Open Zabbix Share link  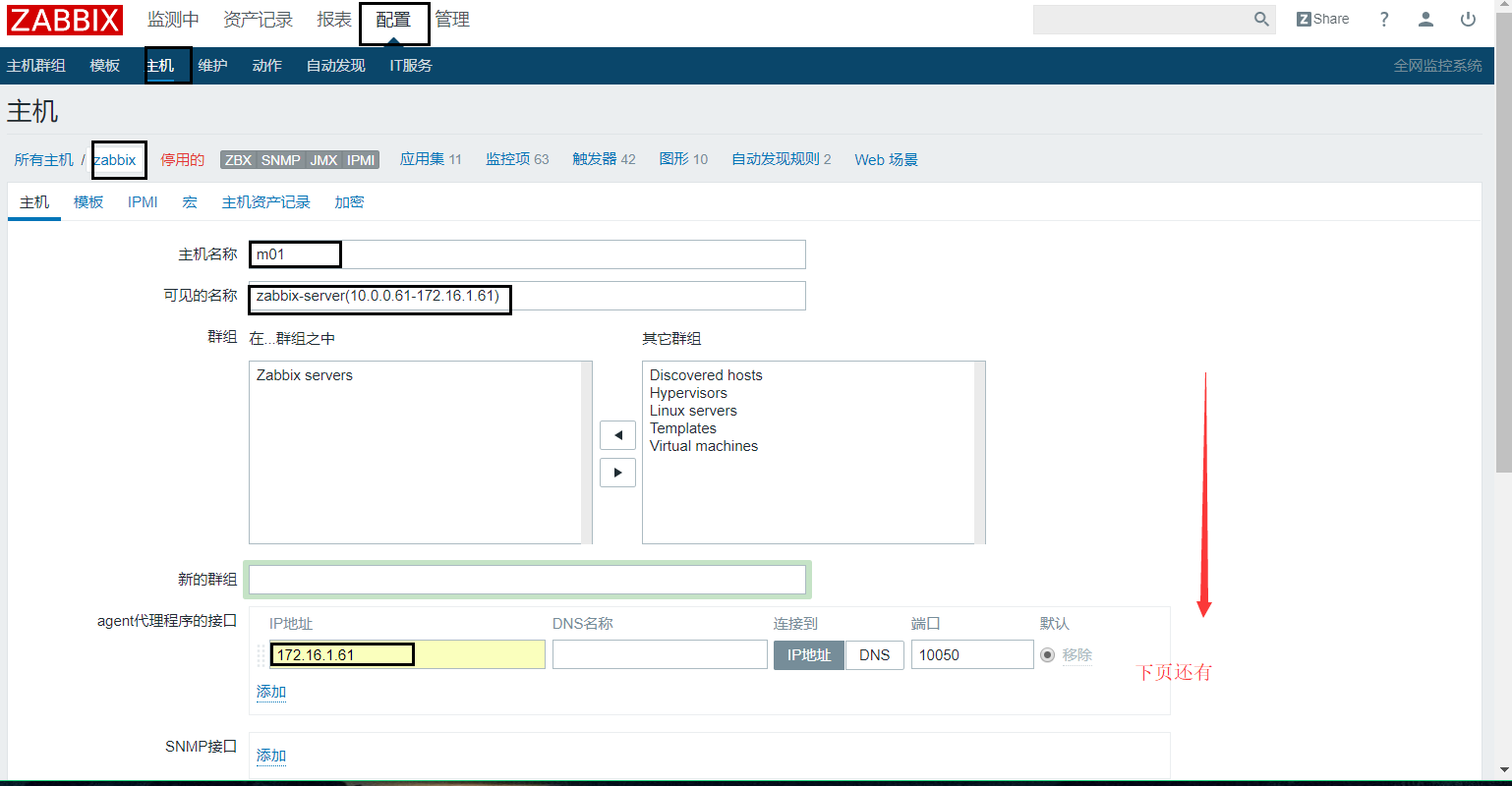pyautogui.click(x=1322, y=19)
